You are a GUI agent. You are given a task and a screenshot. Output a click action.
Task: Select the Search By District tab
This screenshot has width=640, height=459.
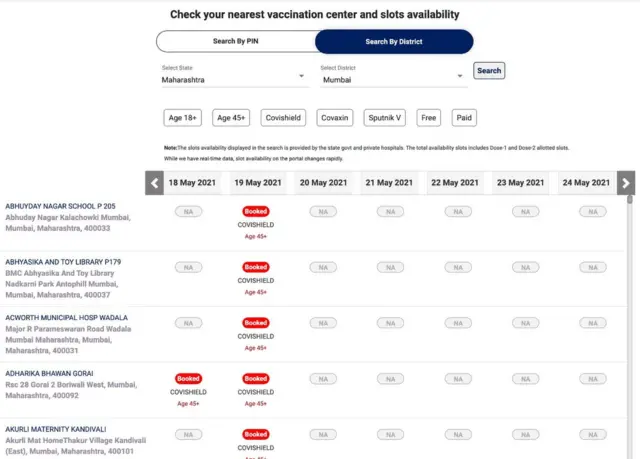pyautogui.click(x=394, y=41)
